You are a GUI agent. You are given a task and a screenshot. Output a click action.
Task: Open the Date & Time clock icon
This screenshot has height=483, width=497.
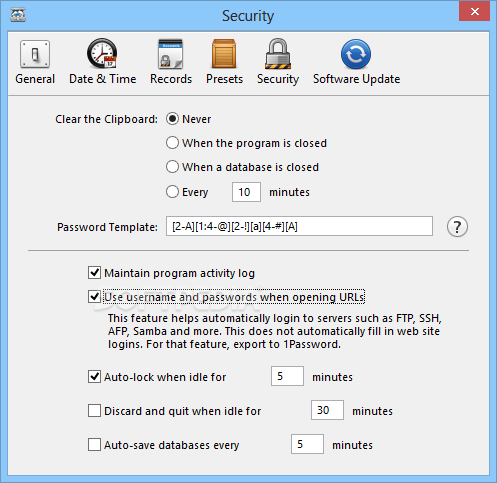click(102, 54)
